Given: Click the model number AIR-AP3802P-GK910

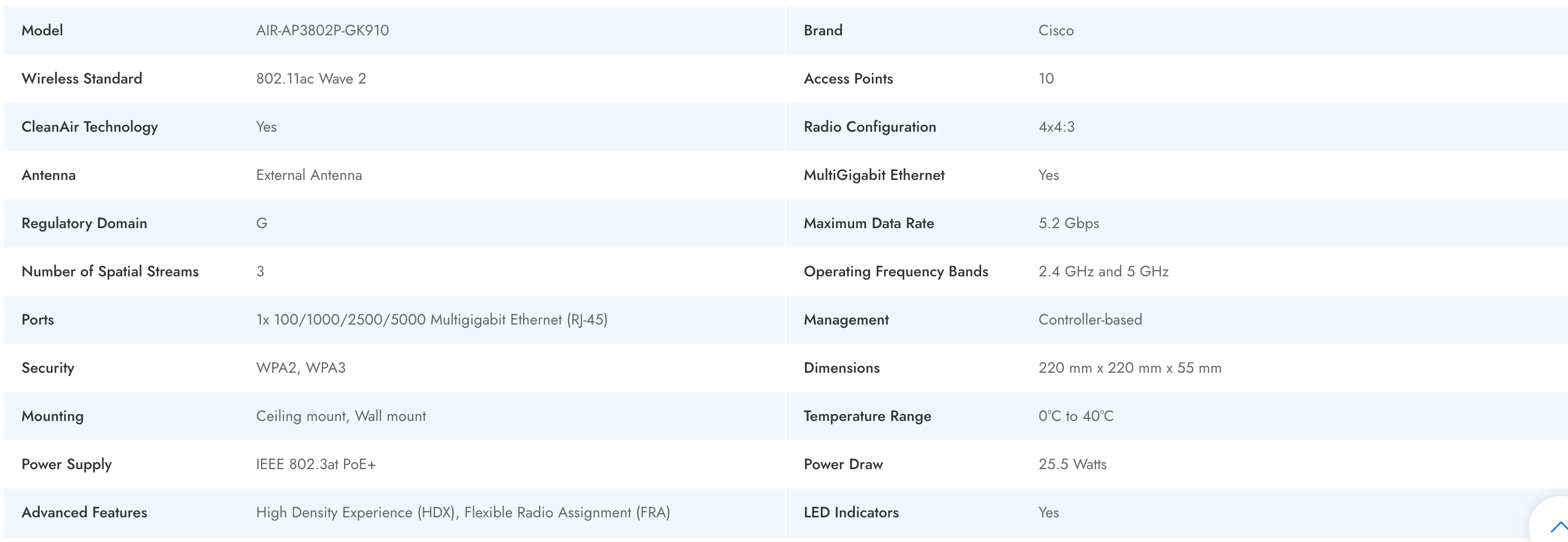Looking at the screenshot, I should pos(322,31).
